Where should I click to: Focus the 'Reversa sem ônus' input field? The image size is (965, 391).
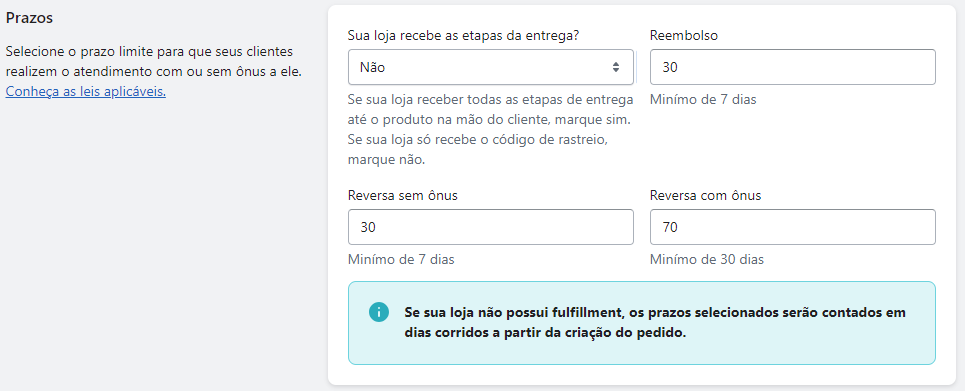[x=491, y=227]
